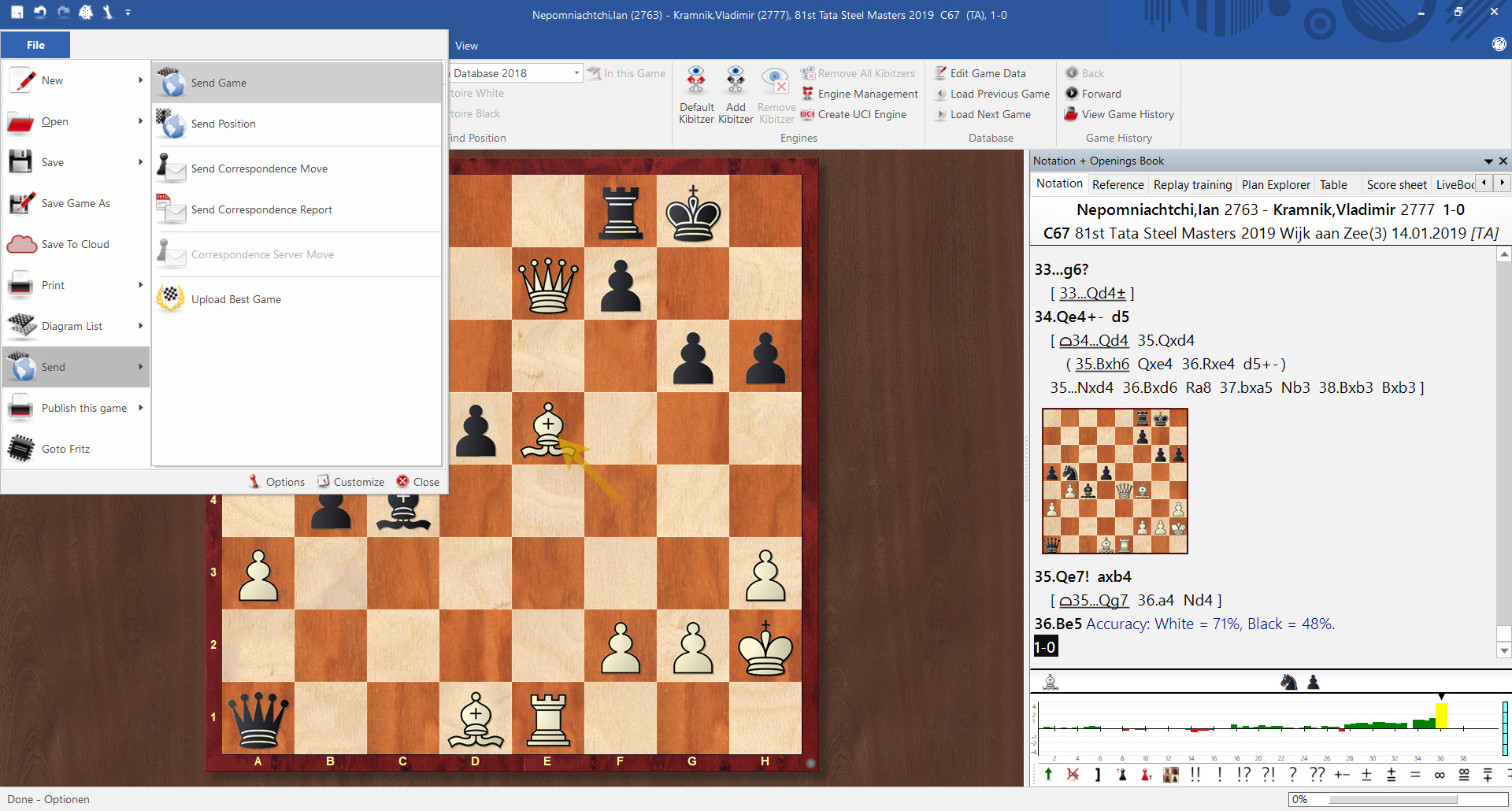Viewport: 1512px width, 811px height.
Task: Click the 35.Bxh6 variation move link
Action: pos(1102,364)
